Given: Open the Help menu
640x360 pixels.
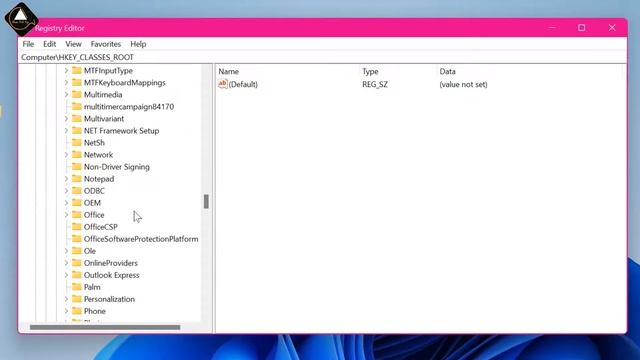Looking at the screenshot, I should [138, 44].
